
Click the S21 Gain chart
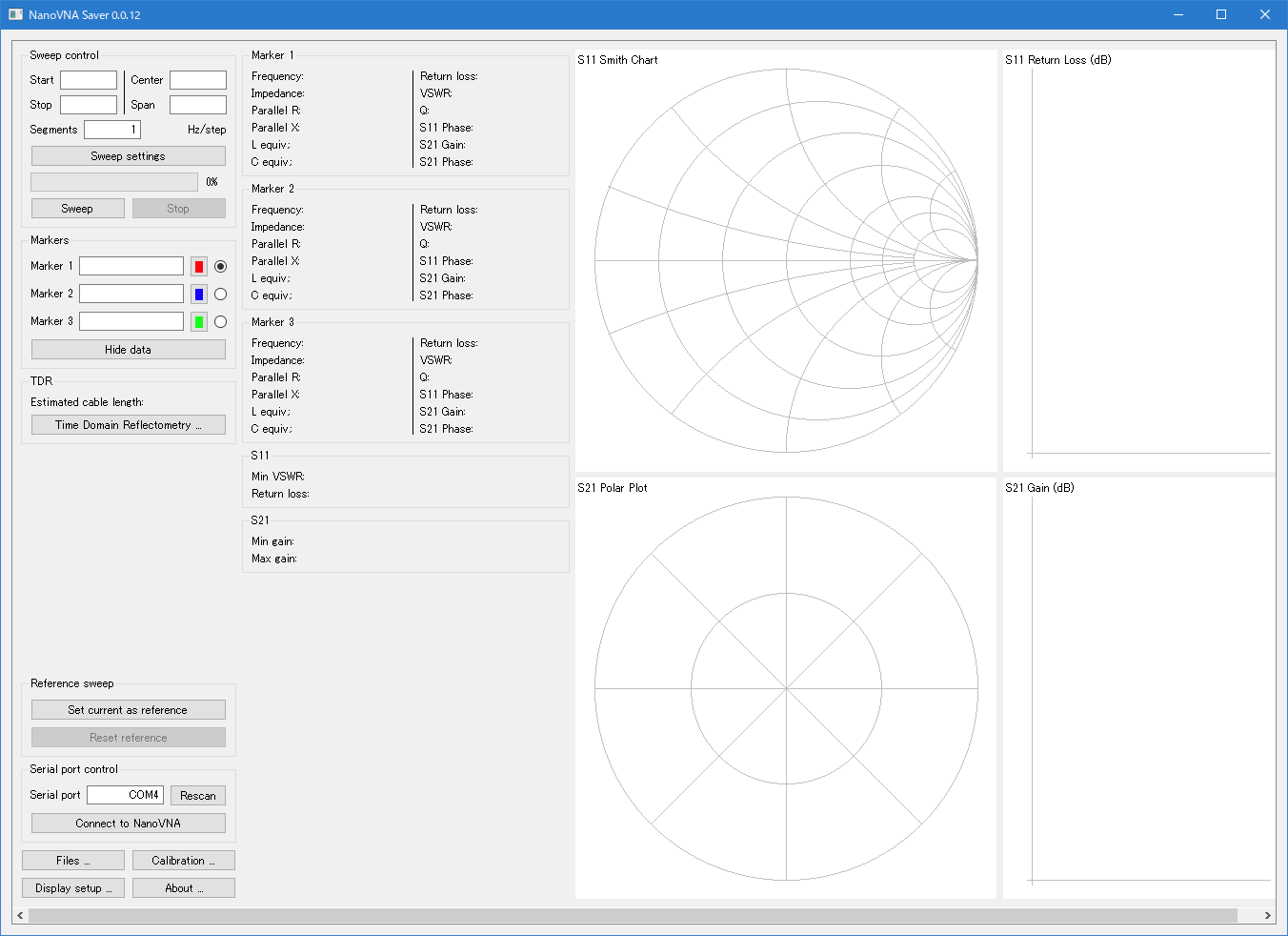[x=1139, y=688]
